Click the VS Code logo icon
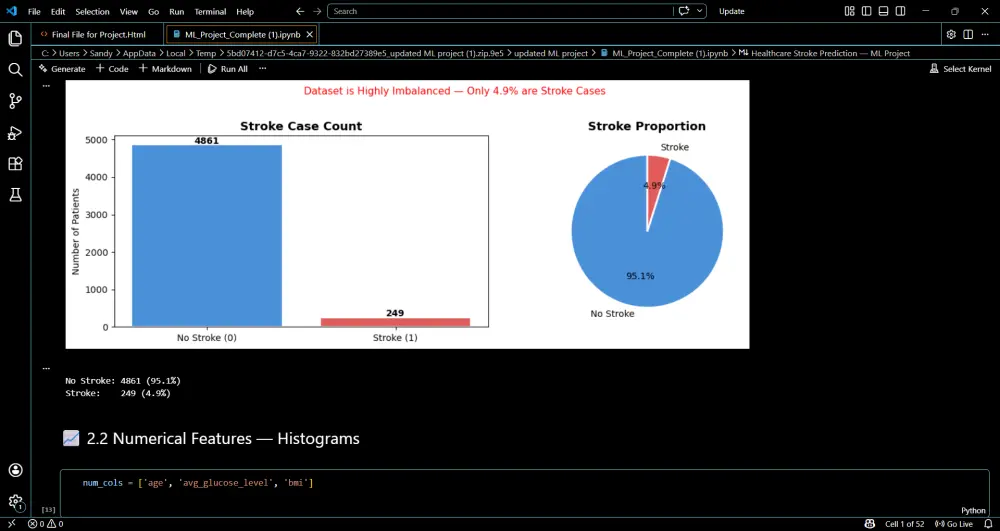The width and height of the screenshot is (1000, 531). point(11,11)
